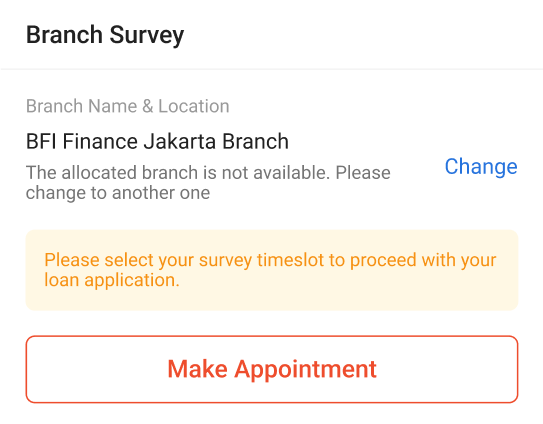The image size is (543, 424).
Task: Tap the BFI text in the branch name
Action: 41,142
